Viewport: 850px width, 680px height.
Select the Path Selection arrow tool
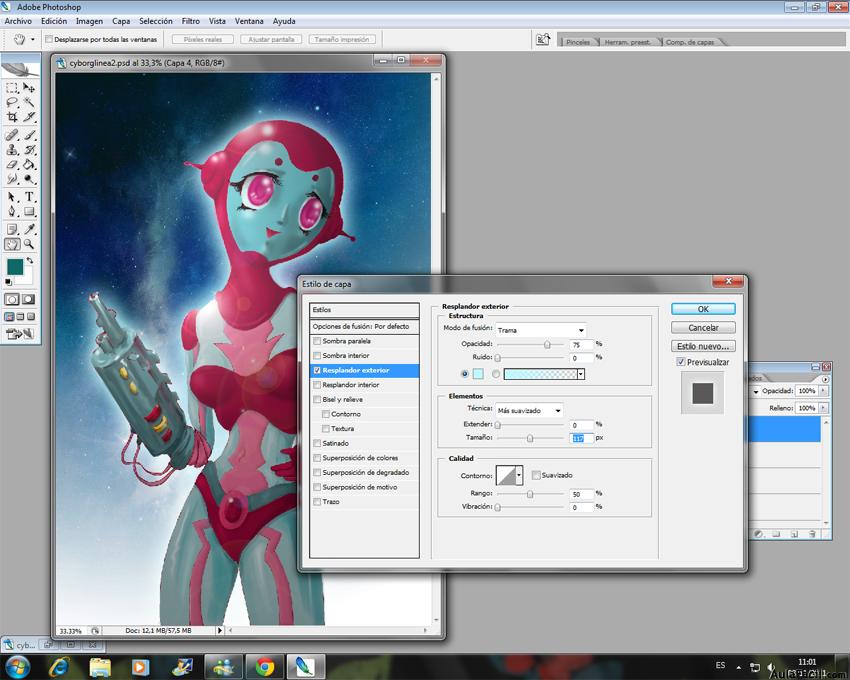tap(12, 197)
